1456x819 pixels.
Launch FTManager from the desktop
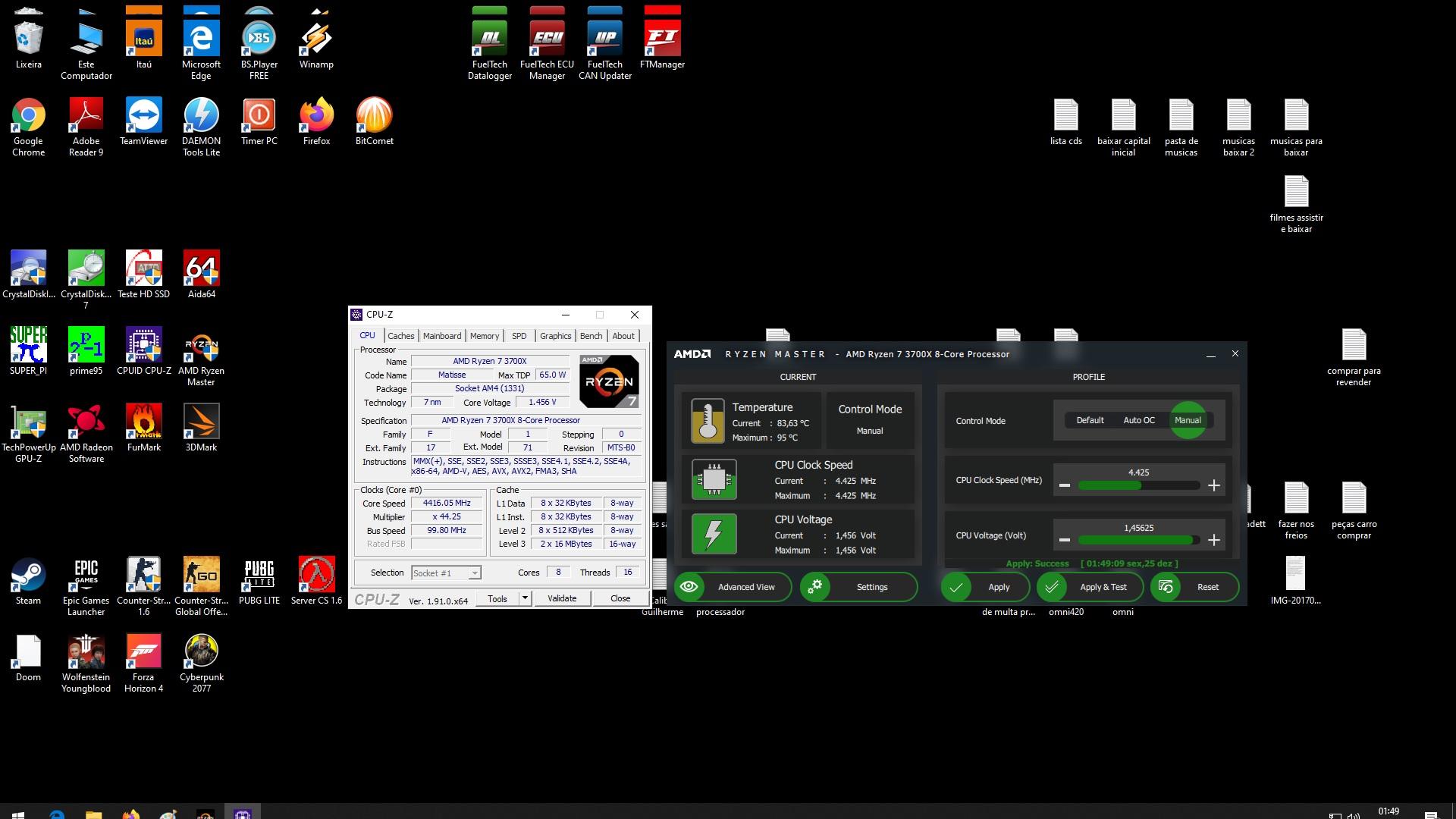tap(662, 39)
